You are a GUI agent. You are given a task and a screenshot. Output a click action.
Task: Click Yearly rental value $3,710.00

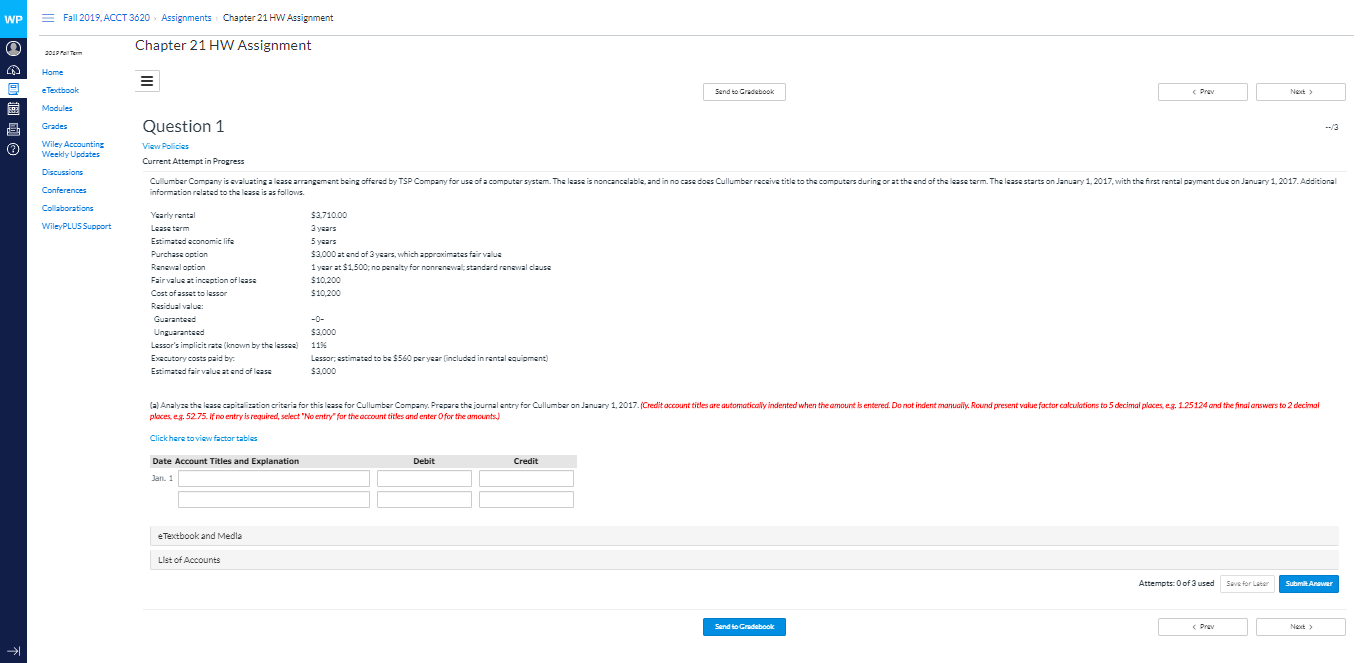tap(329, 215)
